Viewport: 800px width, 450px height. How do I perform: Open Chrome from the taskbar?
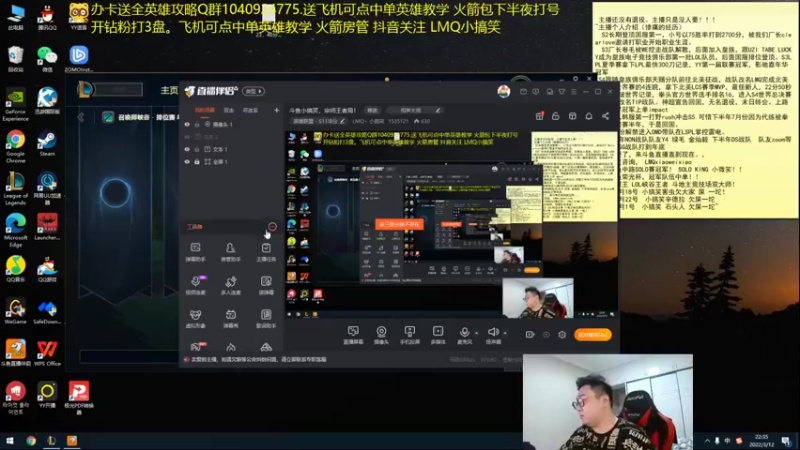point(31,441)
